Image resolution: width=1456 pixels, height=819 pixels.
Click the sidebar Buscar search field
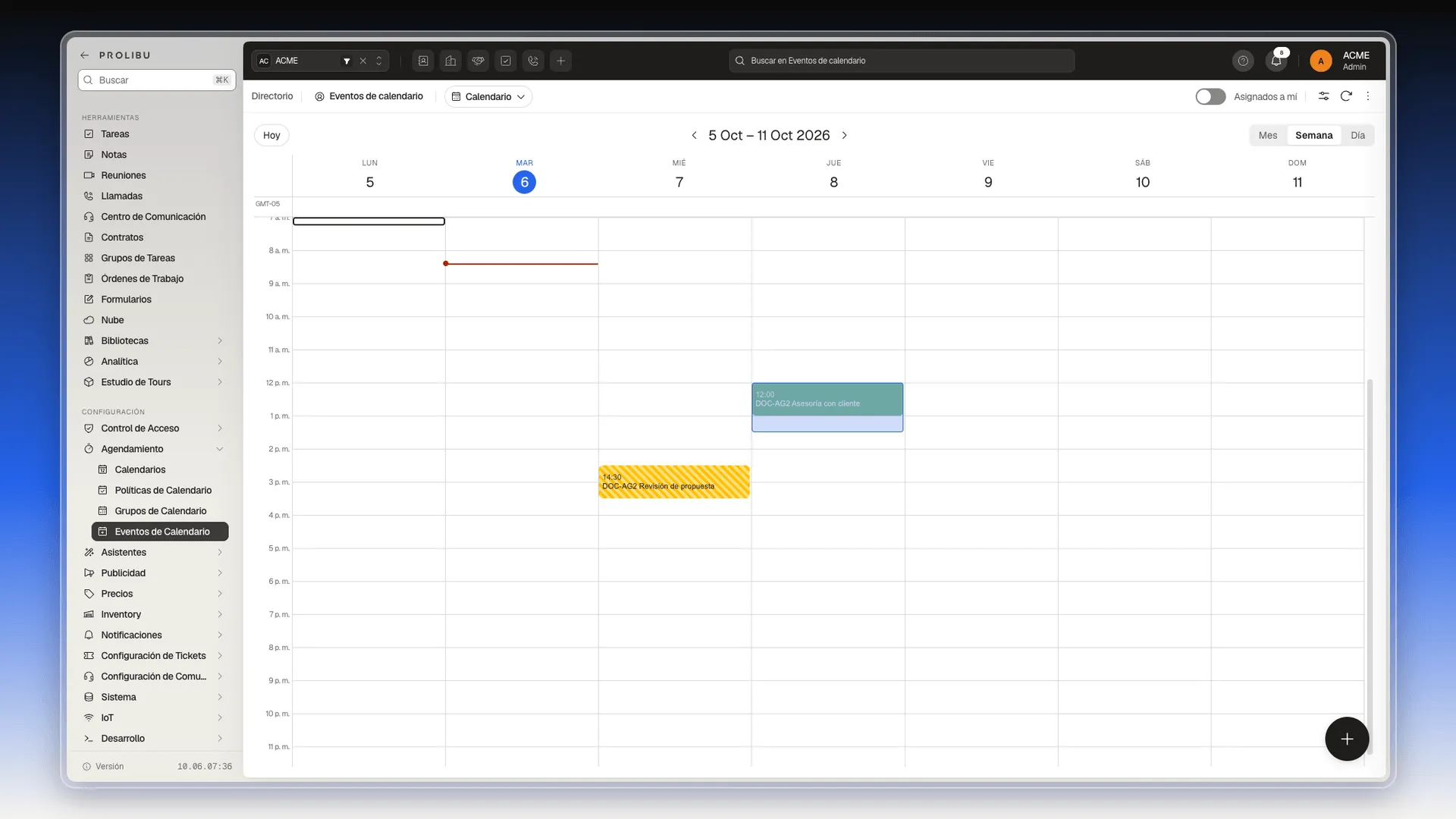pos(157,80)
